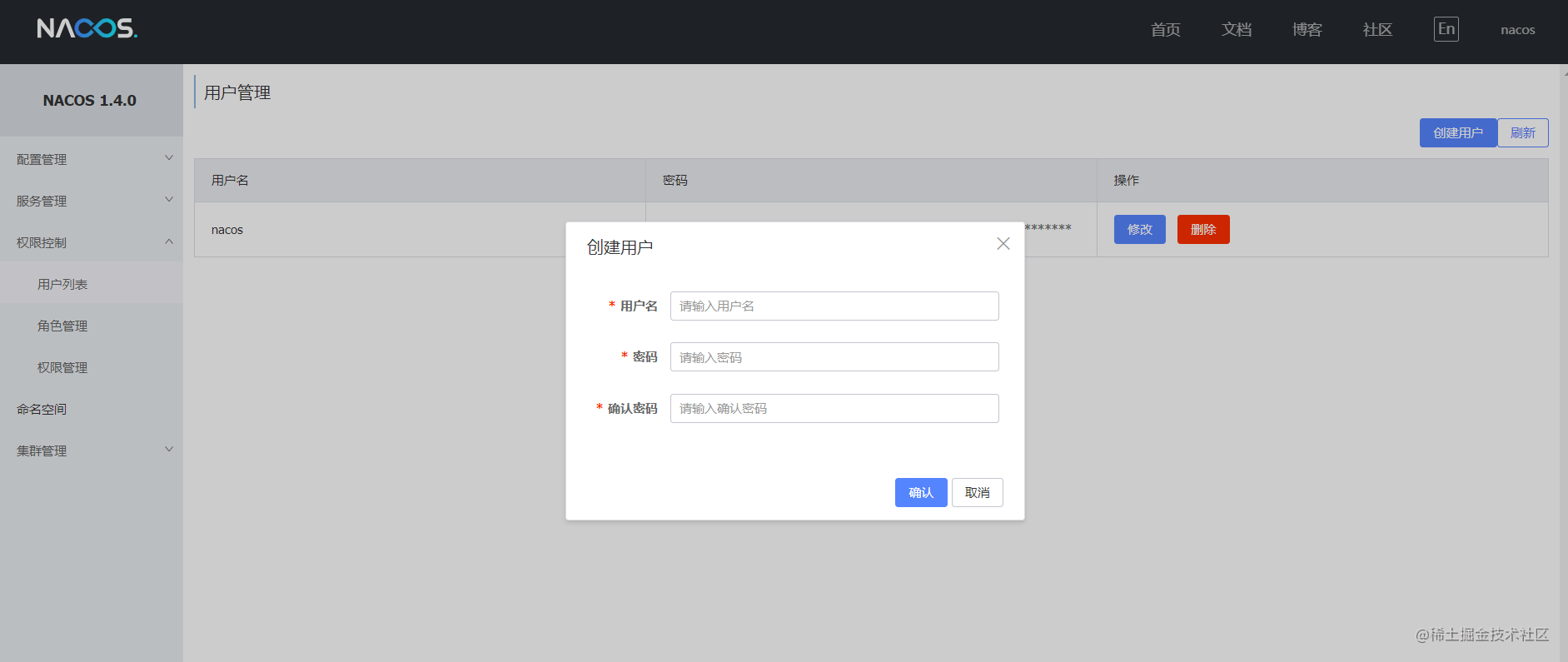Click the 用户管理 page title
The width and height of the screenshot is (1568, 662).
point(237,92)
